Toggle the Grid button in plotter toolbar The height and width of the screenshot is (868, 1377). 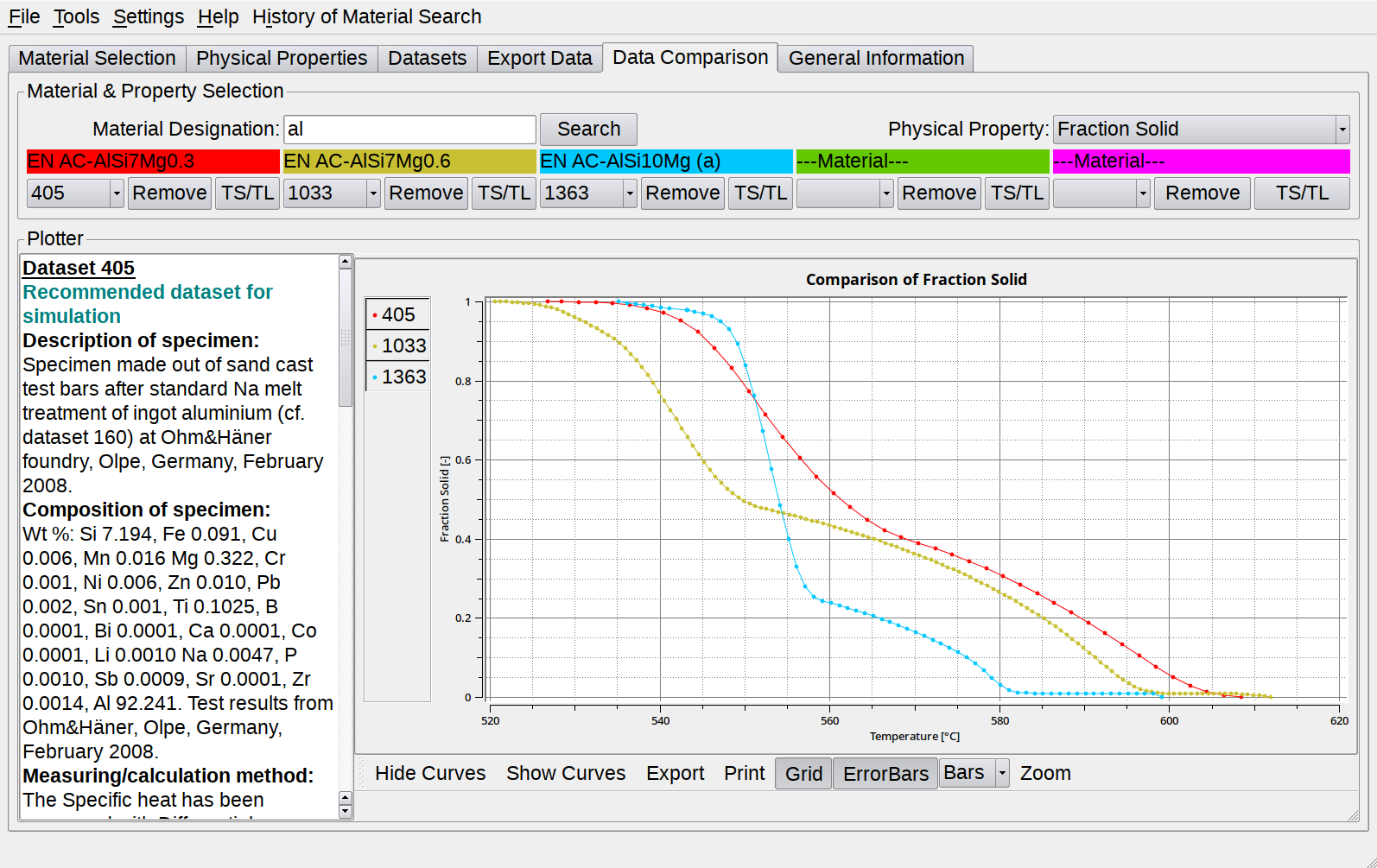click(x=803, y=774)
